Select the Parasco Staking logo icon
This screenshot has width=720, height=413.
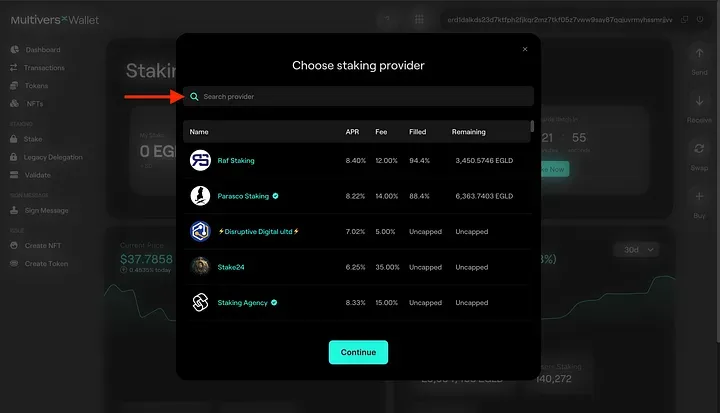point(200,196)
